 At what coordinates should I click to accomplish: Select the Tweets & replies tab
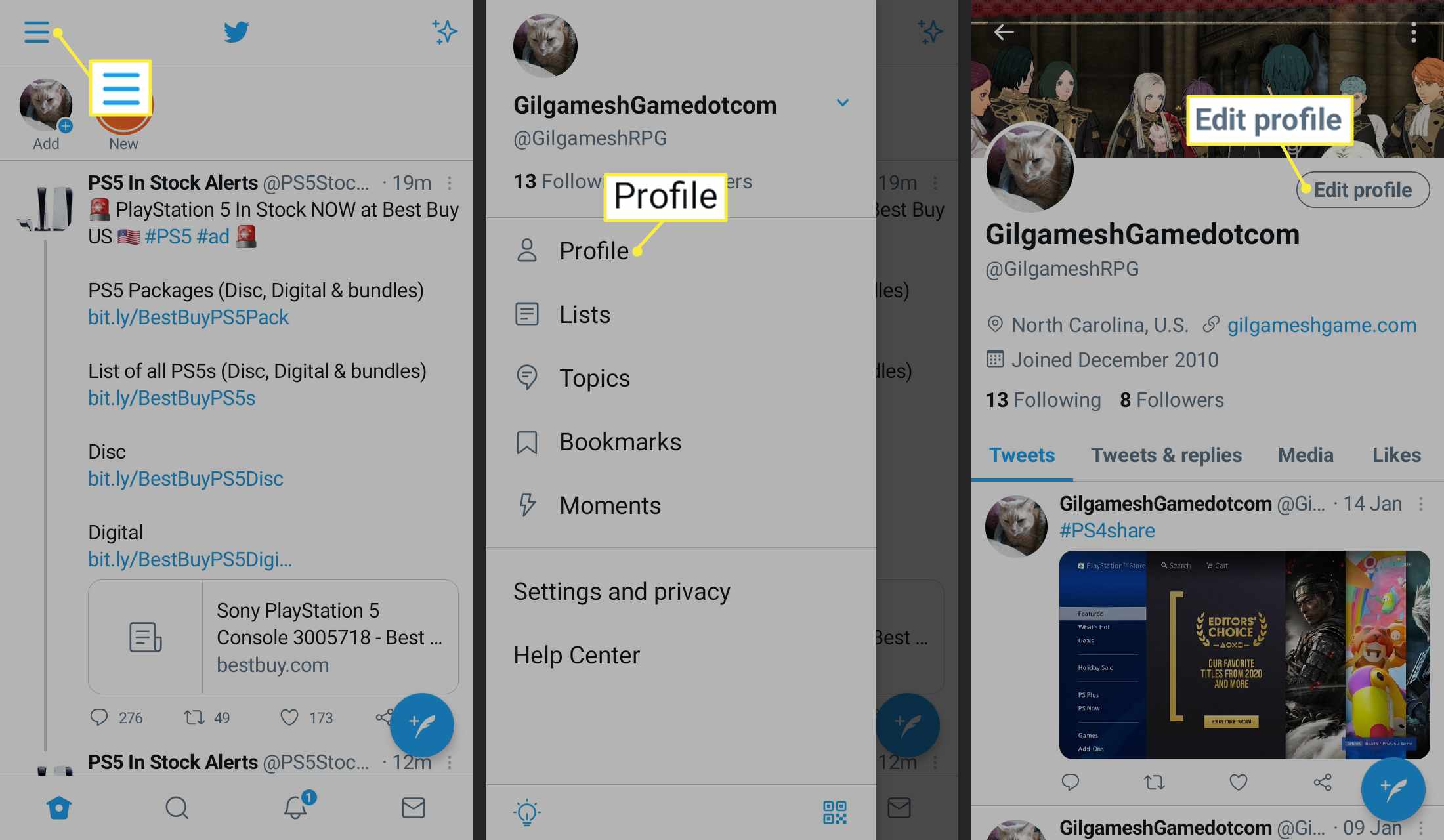1166,455
